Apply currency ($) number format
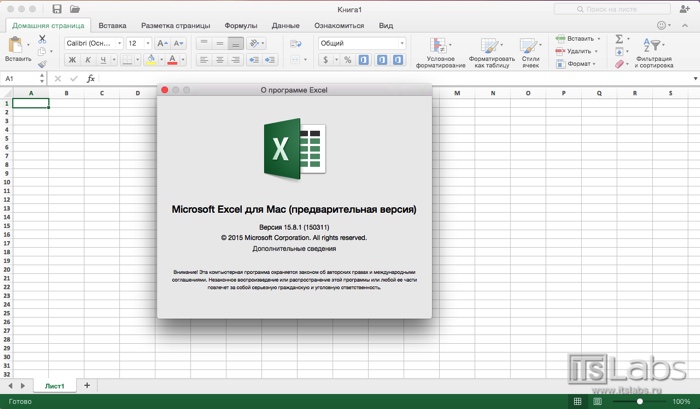 (325, 60)
